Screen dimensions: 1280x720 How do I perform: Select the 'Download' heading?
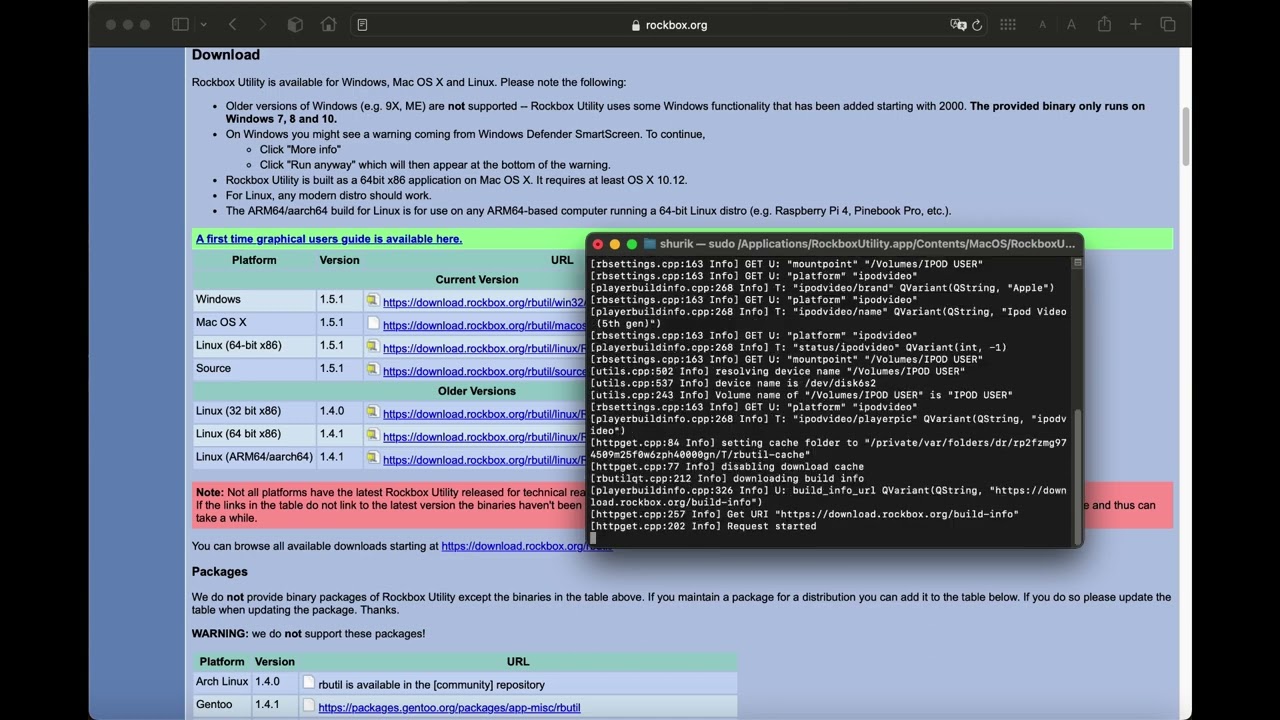pos(226,55)
